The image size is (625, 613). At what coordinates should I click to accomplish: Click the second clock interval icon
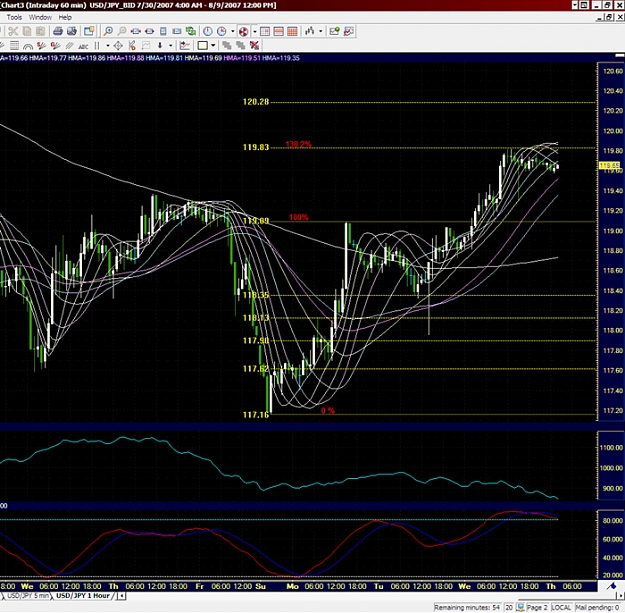click(222, 31)
